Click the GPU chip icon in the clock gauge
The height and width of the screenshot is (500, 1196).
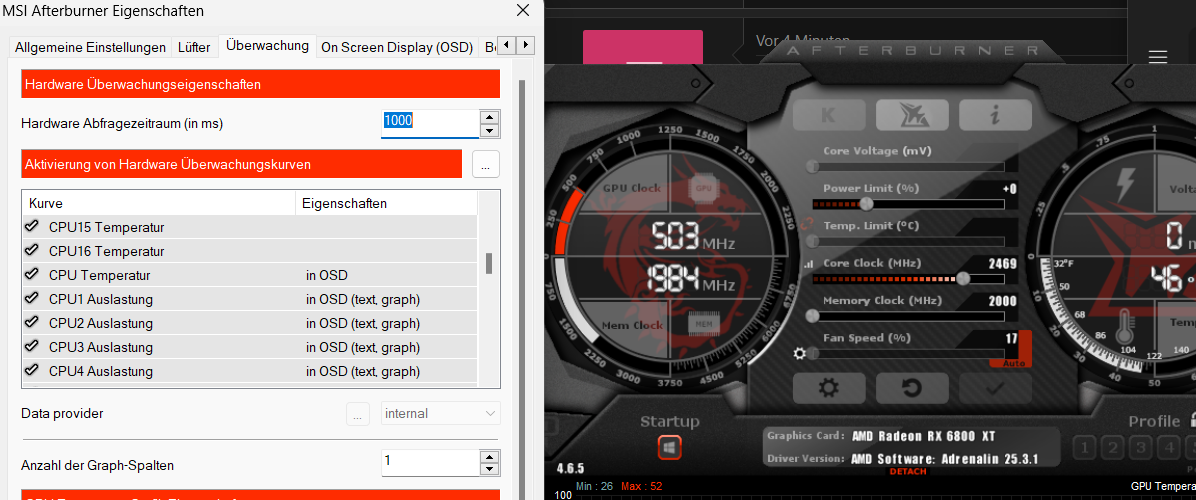point(702,187)
